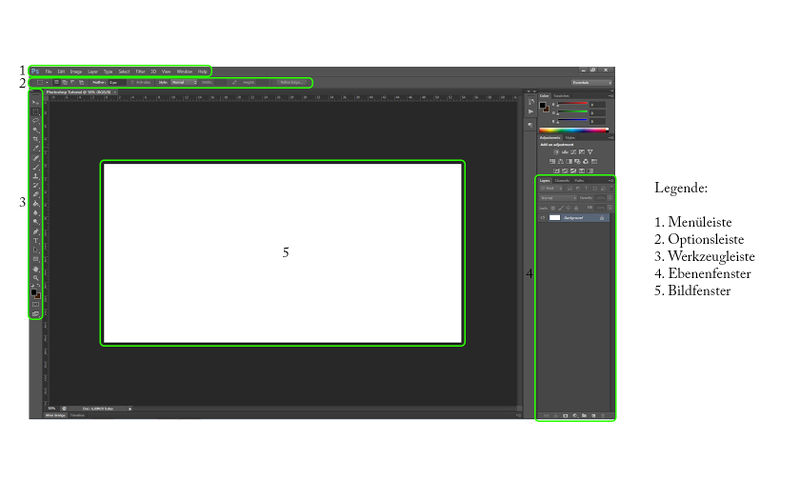This screenshot has height=500, width=800.
Task: Select the Move tool
Action: (x=36, y=102)
